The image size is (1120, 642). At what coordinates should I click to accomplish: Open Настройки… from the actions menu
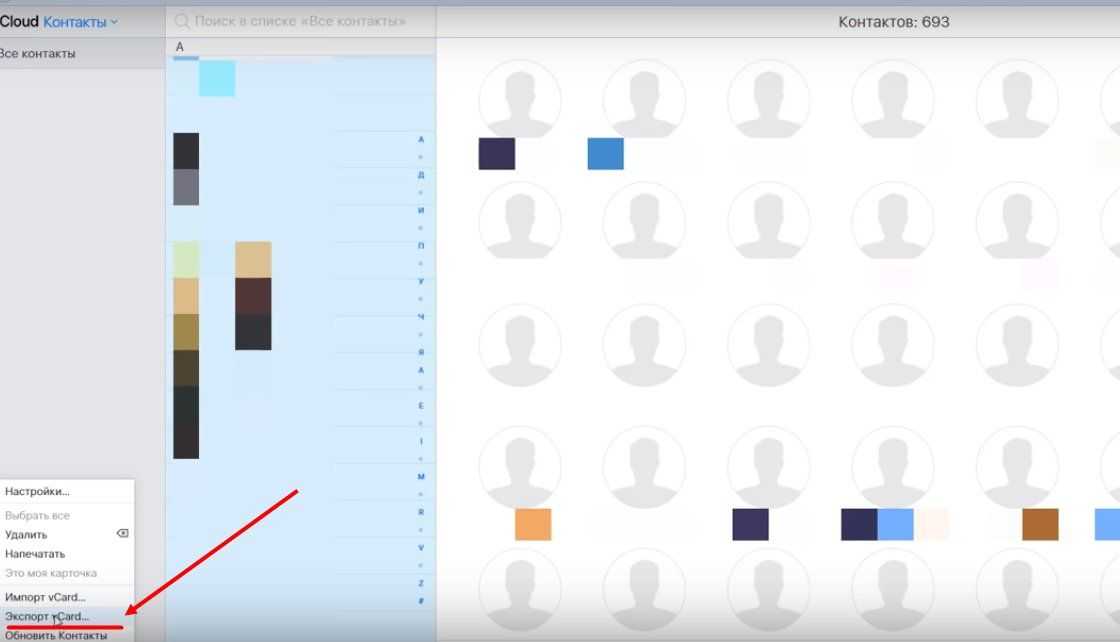pyautogui.click(x=37, y=491)
